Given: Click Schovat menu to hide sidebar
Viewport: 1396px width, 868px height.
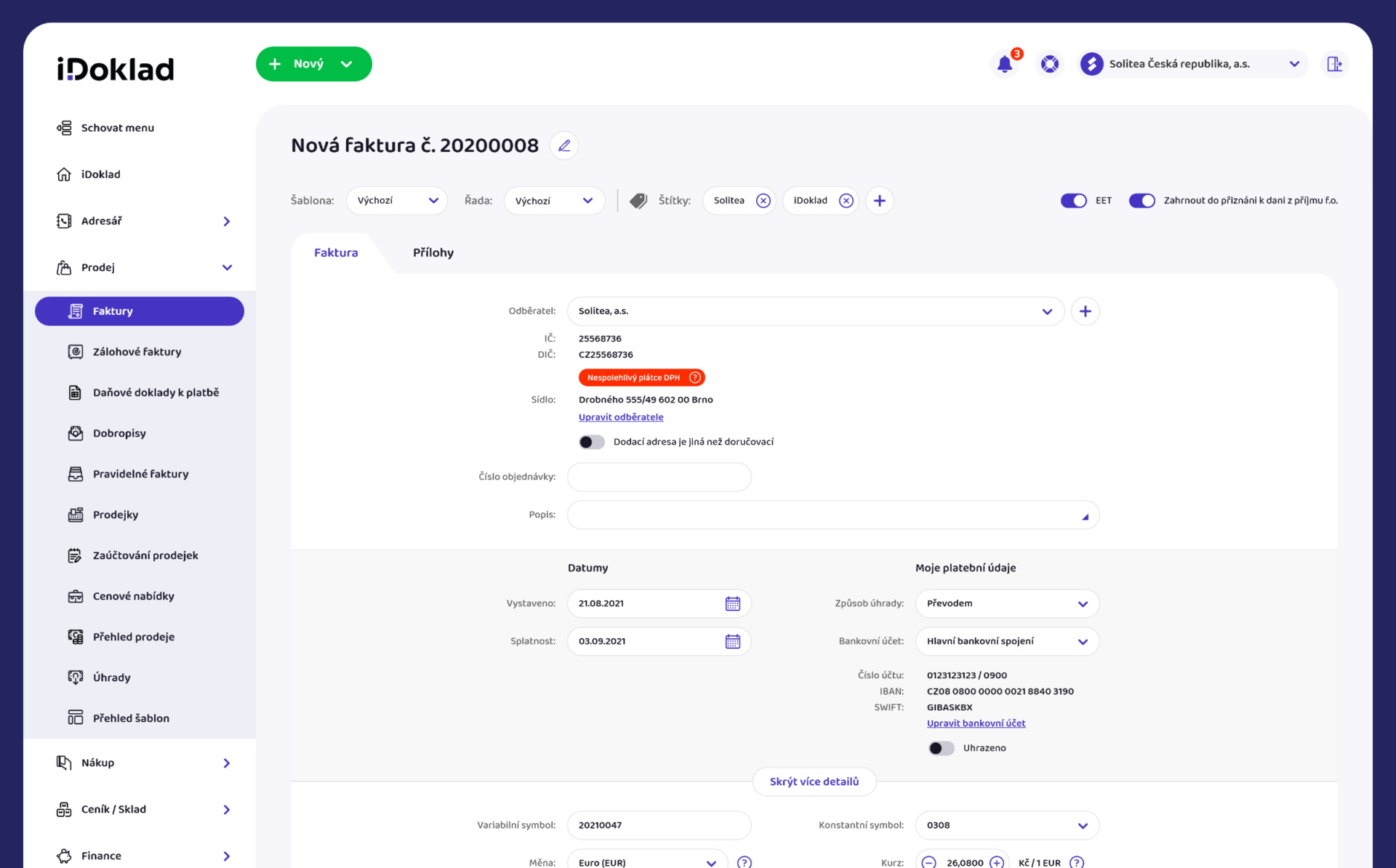Looking at the screenshot, I should click(105, 128).
